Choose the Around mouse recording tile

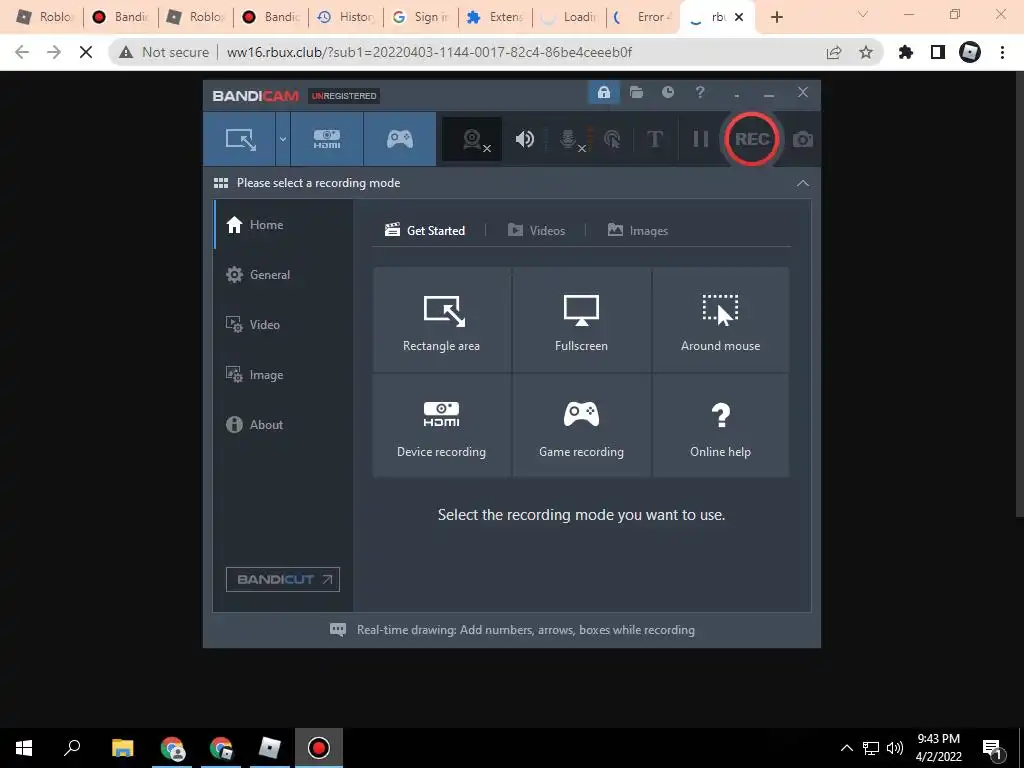pyautogui.click(x=720, y=320)
